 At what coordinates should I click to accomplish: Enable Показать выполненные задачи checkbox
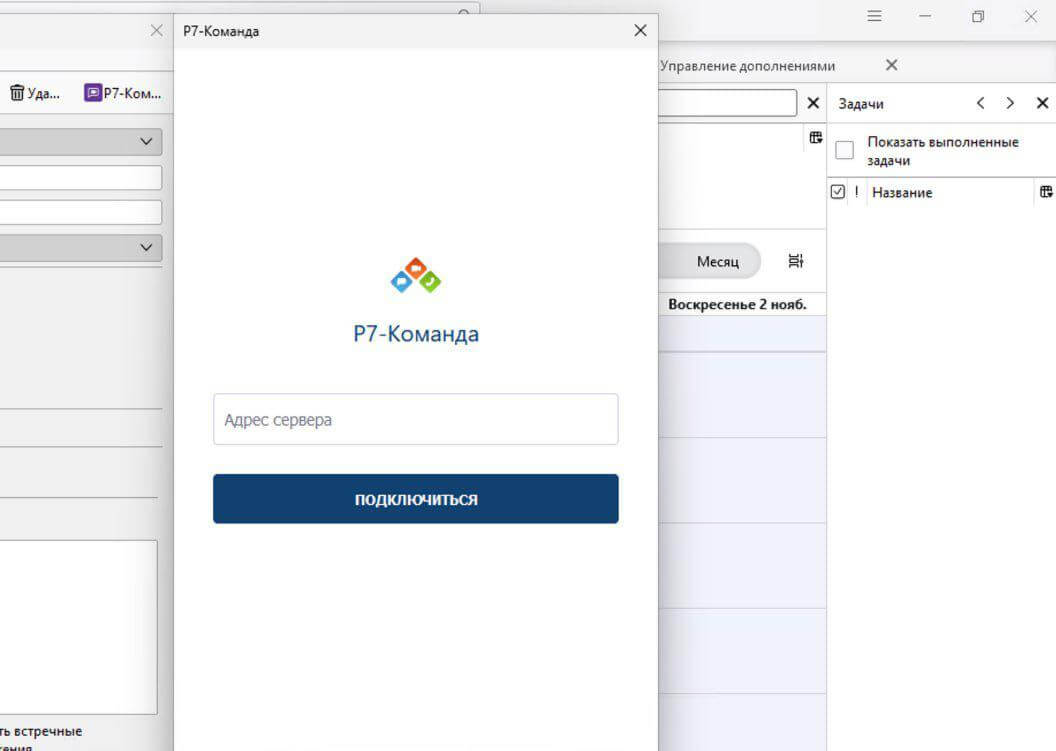(845, 151)
